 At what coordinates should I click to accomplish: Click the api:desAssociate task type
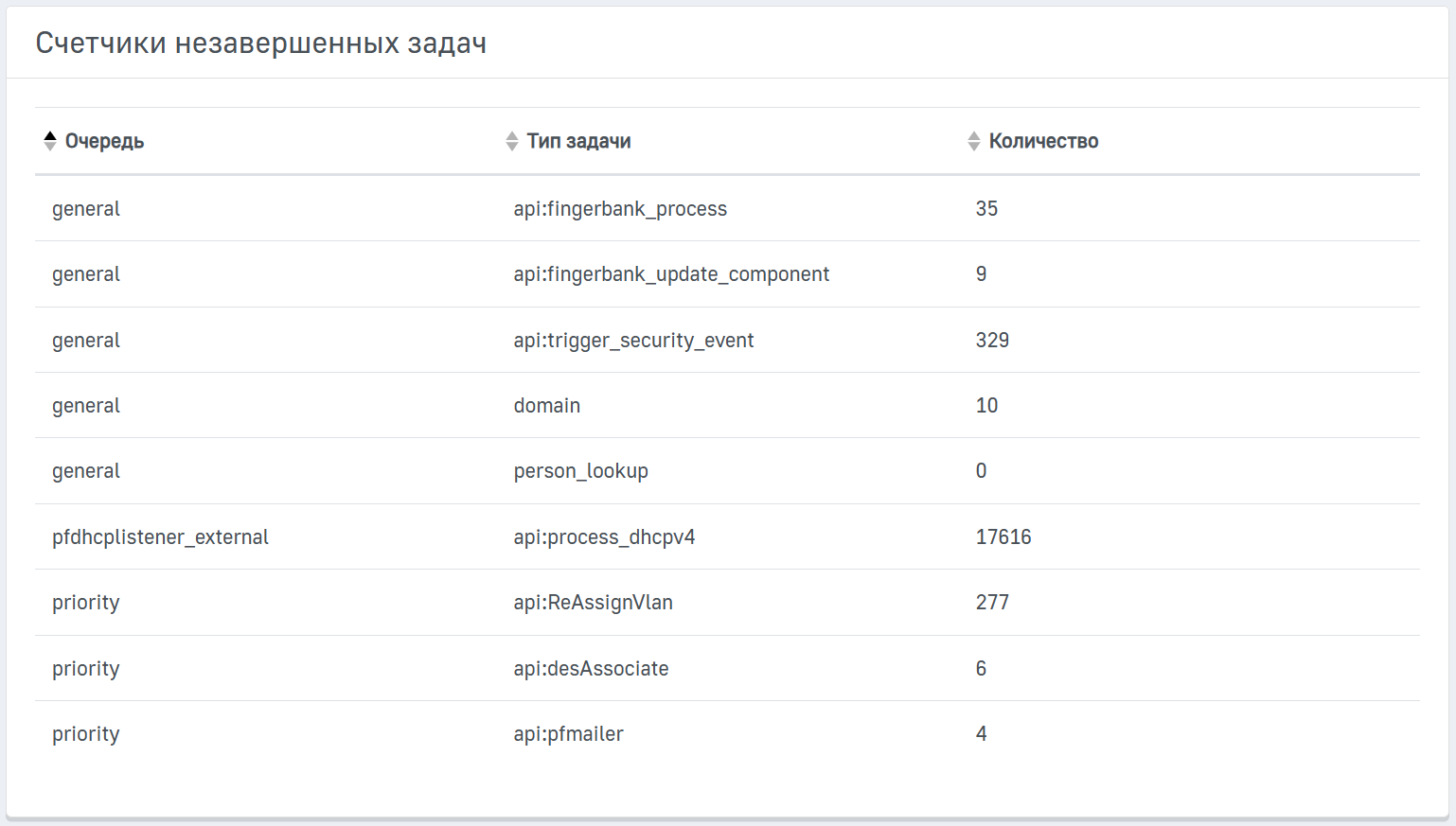[591, 669]
